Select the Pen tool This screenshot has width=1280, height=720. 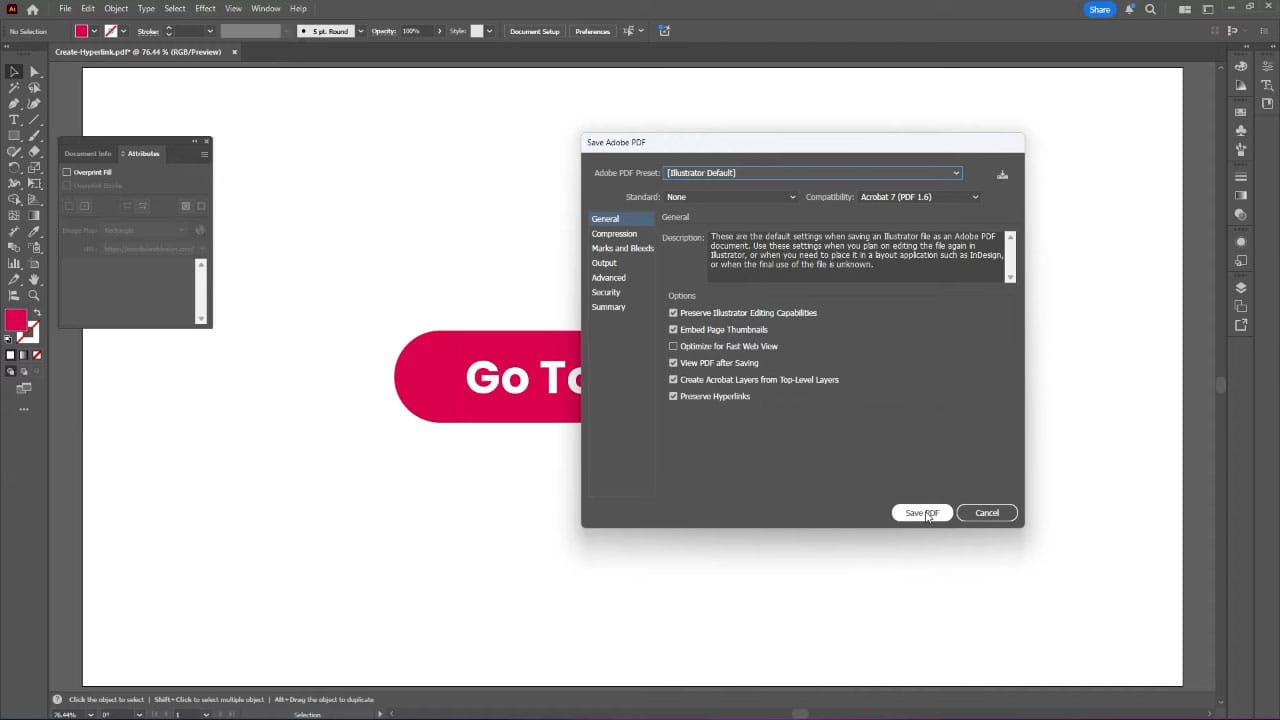[14, 104]
